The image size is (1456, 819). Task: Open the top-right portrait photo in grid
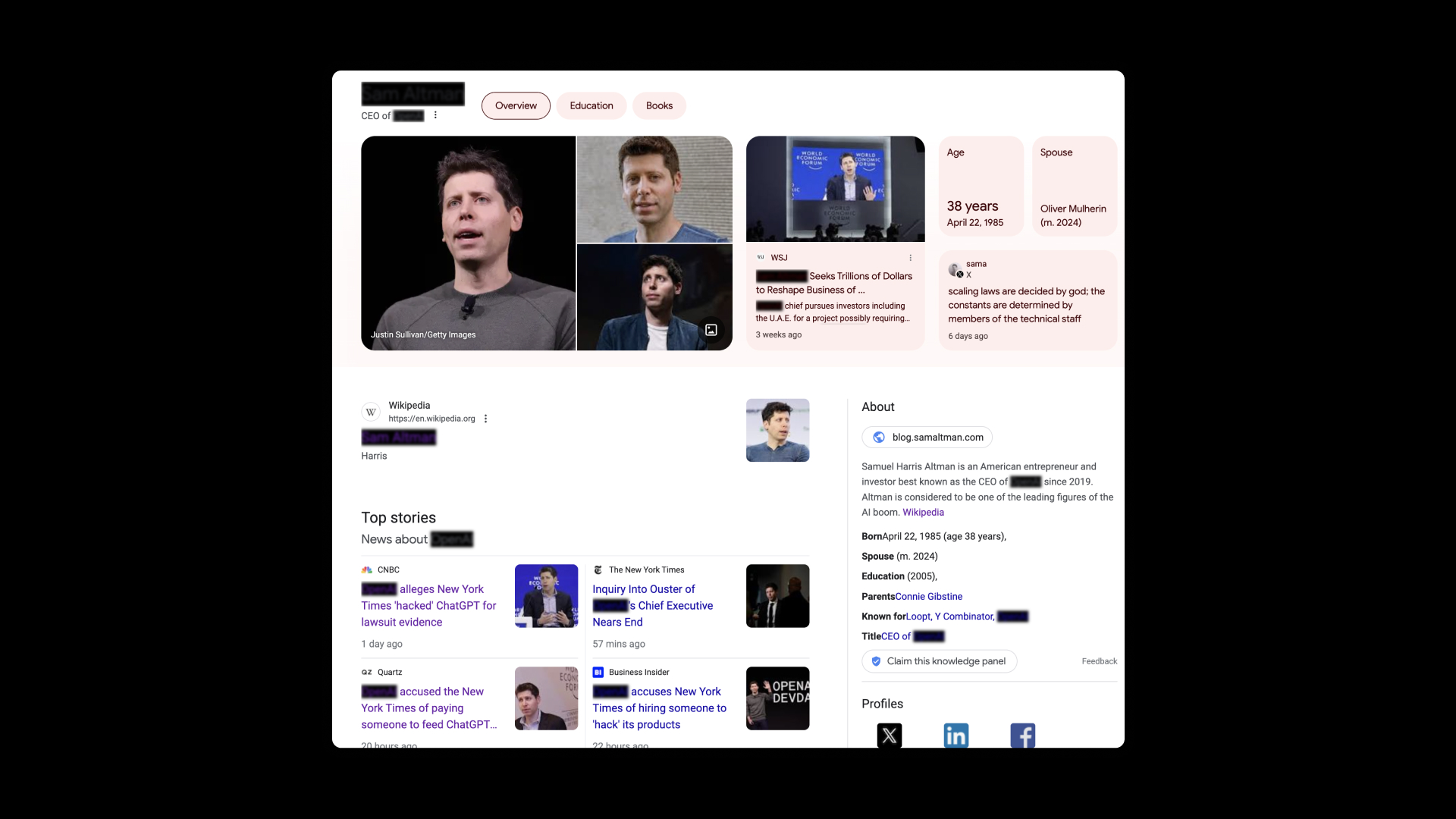point(654,190)
